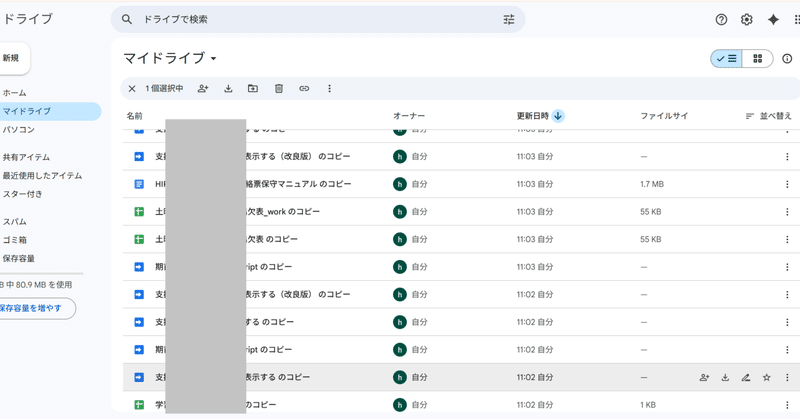Click 1 KB file size cell

coord(648,405)
